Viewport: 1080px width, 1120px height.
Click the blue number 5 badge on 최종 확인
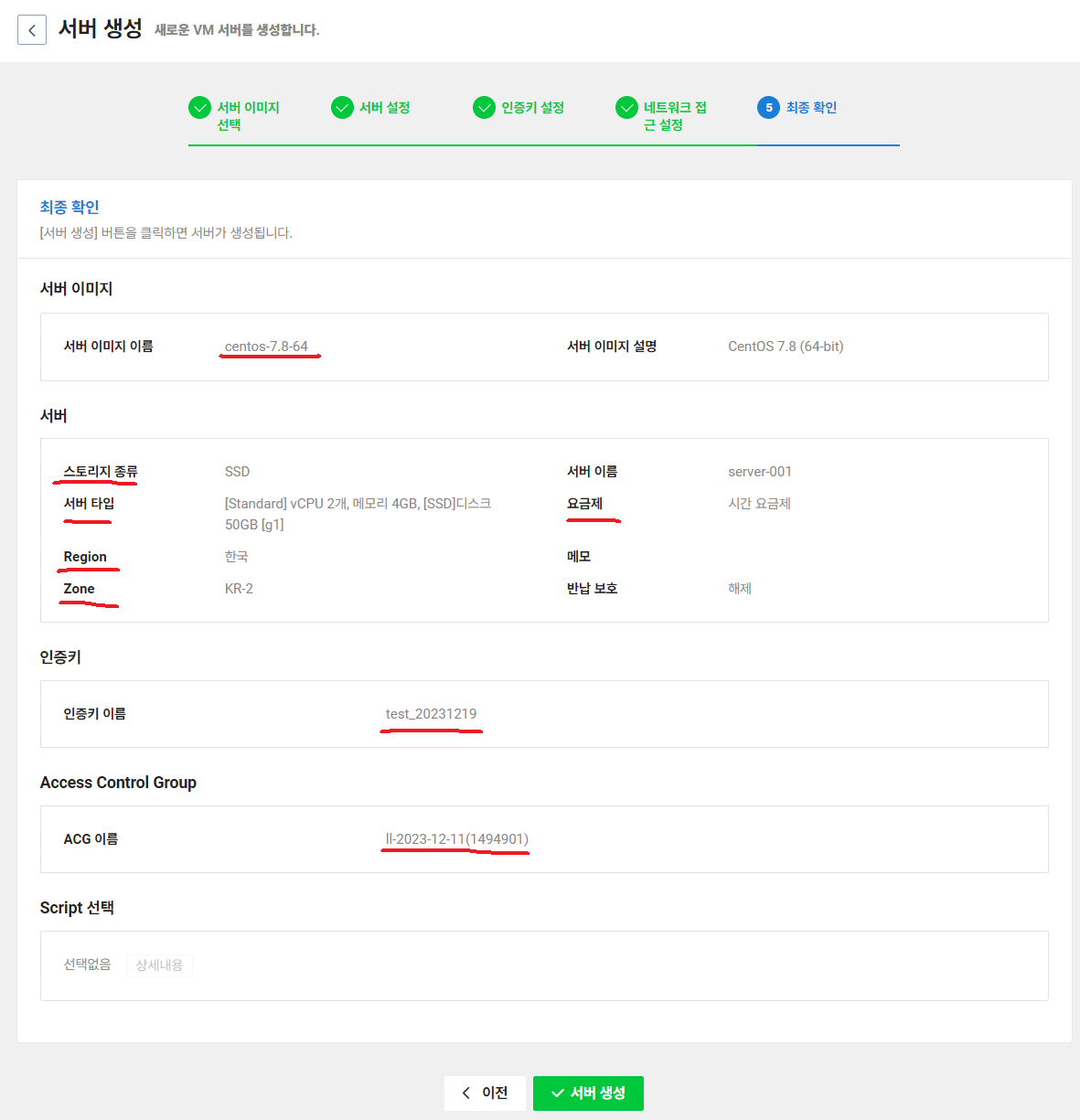click(x=768, y=107)
